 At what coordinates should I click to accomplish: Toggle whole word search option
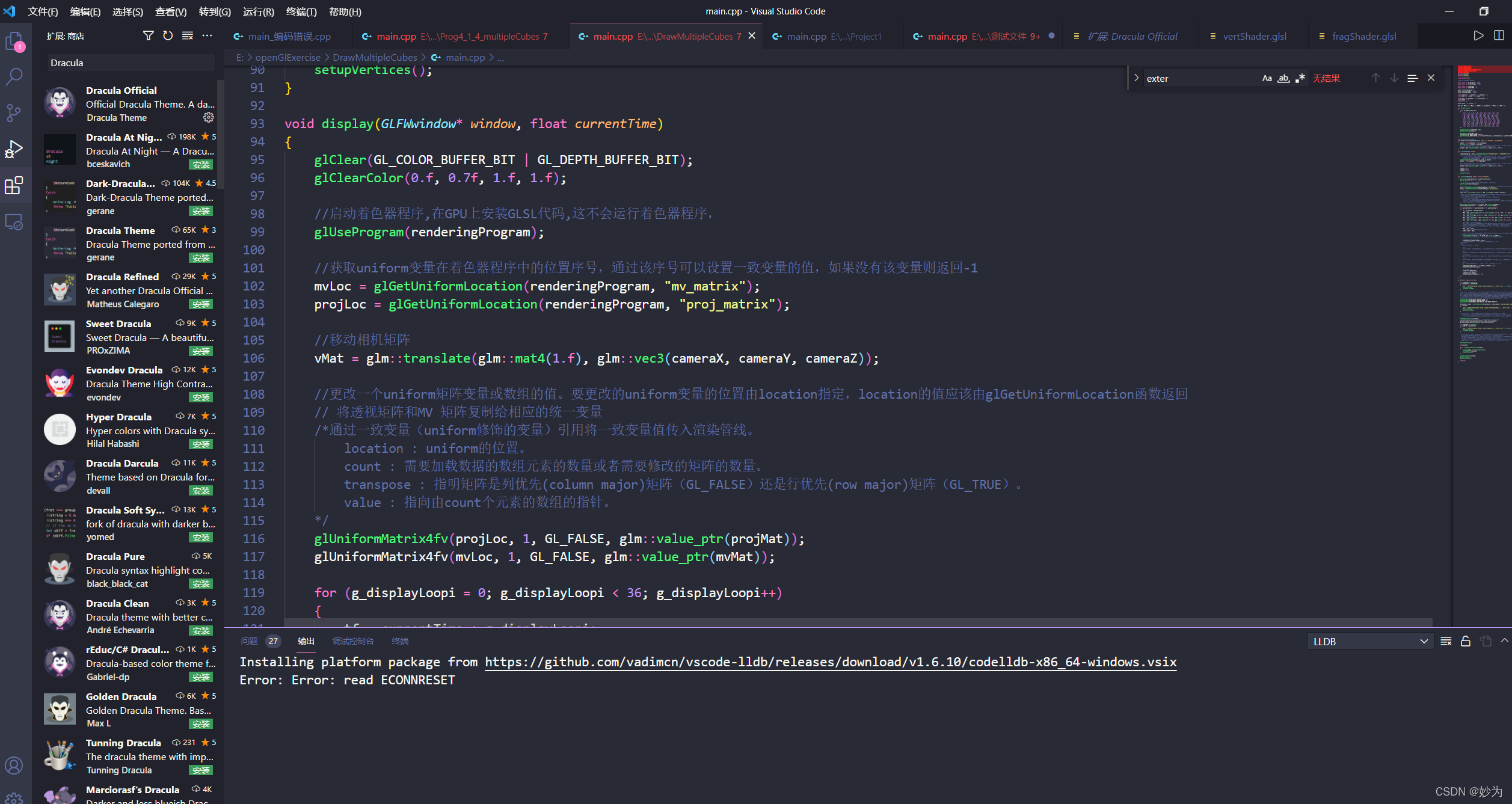point(1283,78)
